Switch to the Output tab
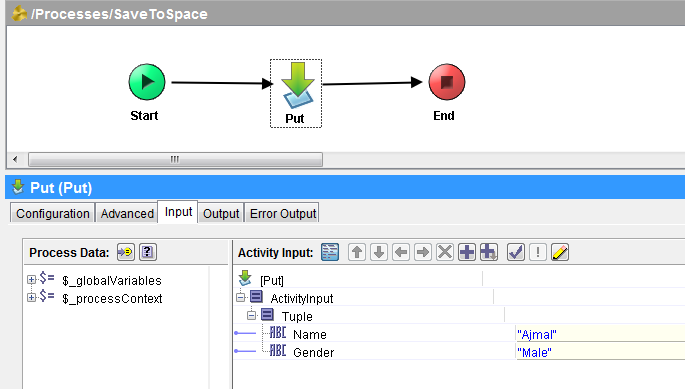Viewport: 685px width, 389px height. pyautogui.click(x=221, y=213)
